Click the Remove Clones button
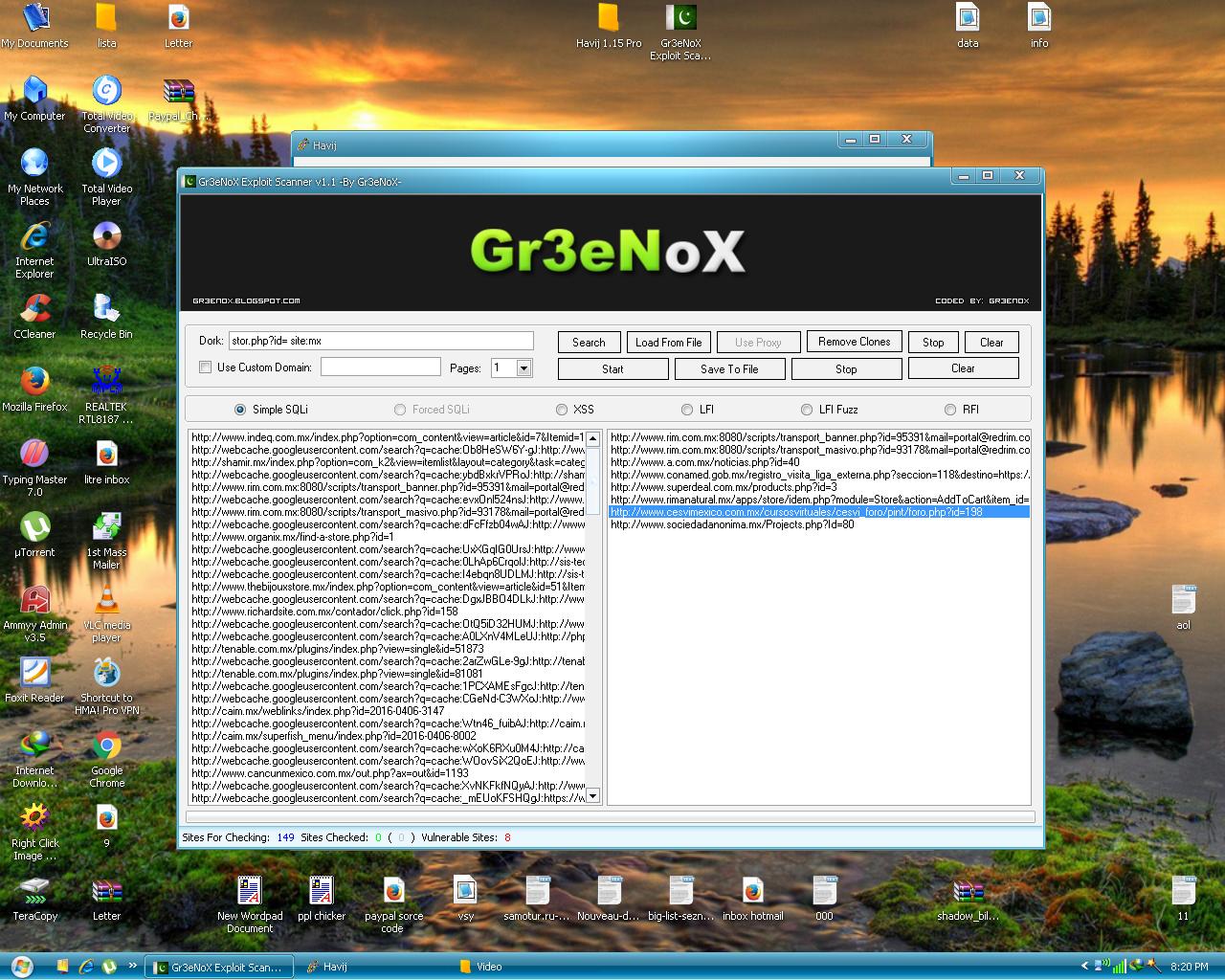This screenshot has height=980, width=1225. point(854,342)
